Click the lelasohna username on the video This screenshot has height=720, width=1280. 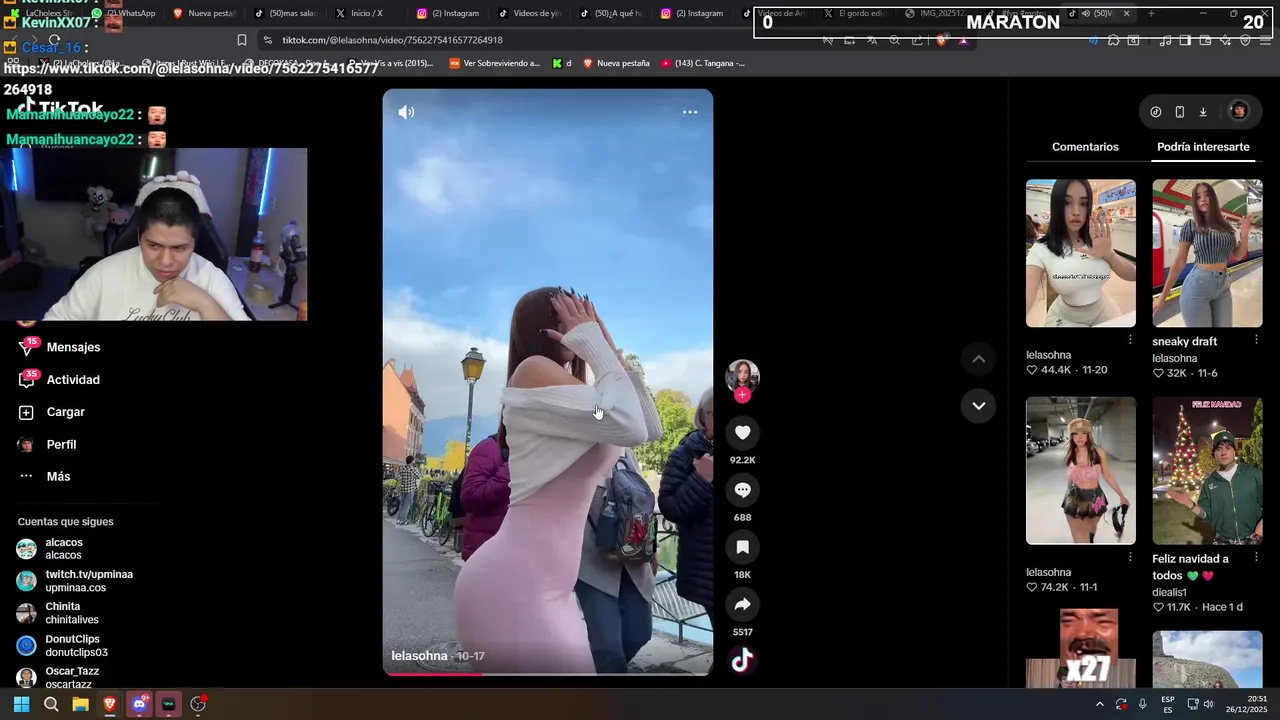419,656
